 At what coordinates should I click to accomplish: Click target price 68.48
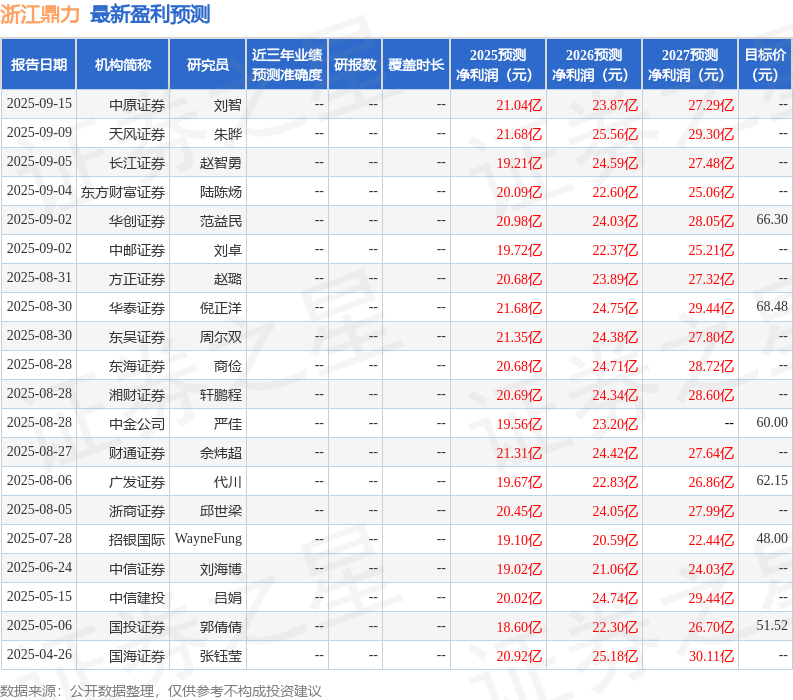coord(772,306)
